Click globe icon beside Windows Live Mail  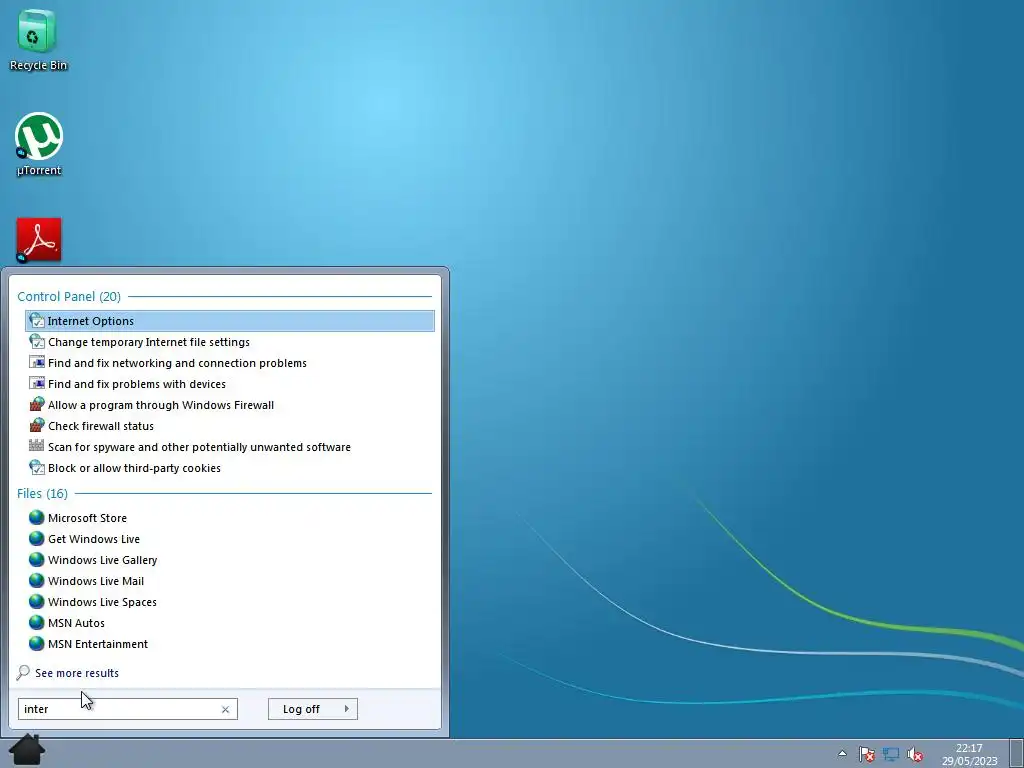(x=37, y=581)
